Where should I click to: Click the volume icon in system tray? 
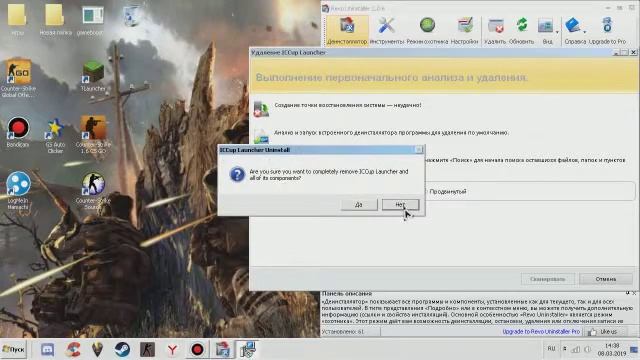point(588,349)
